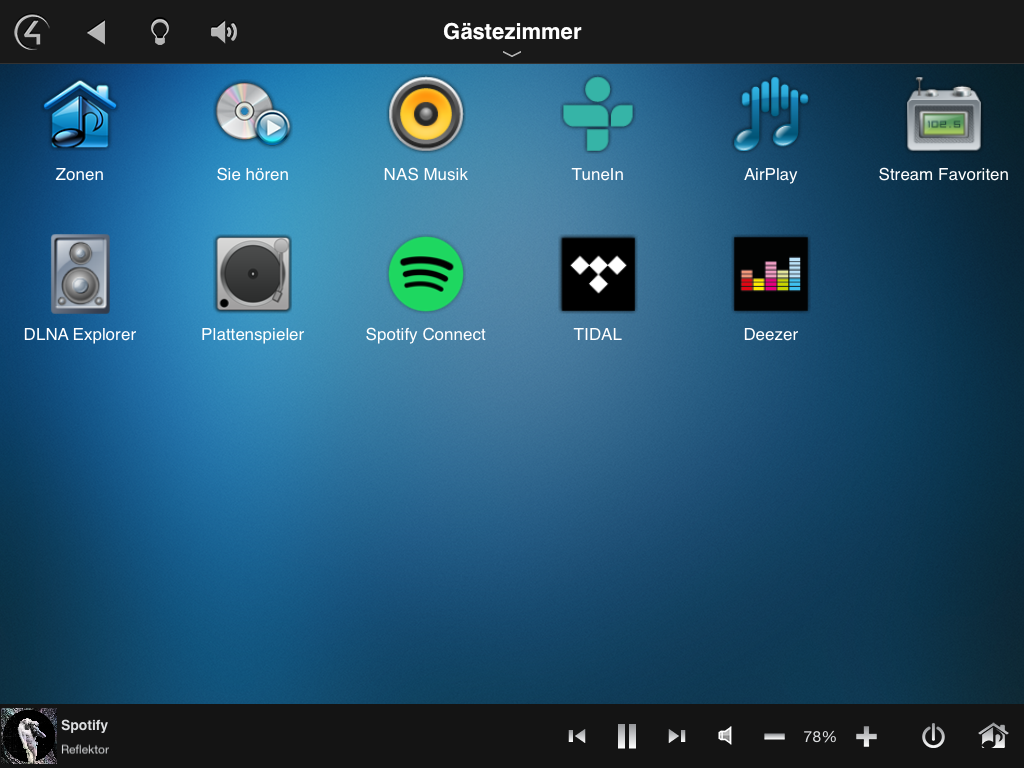Mute the room audio

(x=725, y=736)
